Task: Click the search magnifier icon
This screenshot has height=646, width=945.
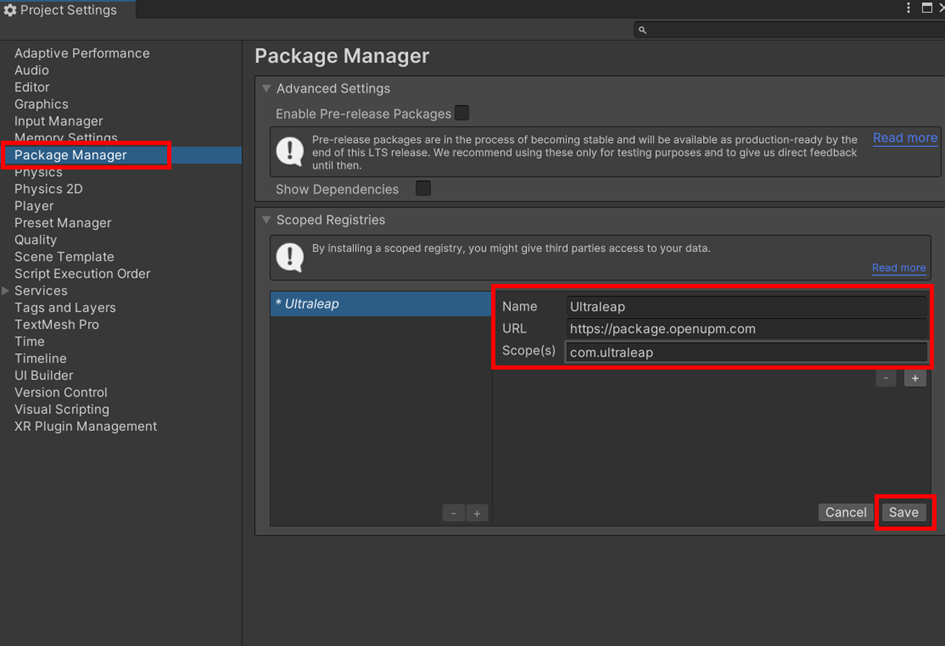Action: (642, 30)
